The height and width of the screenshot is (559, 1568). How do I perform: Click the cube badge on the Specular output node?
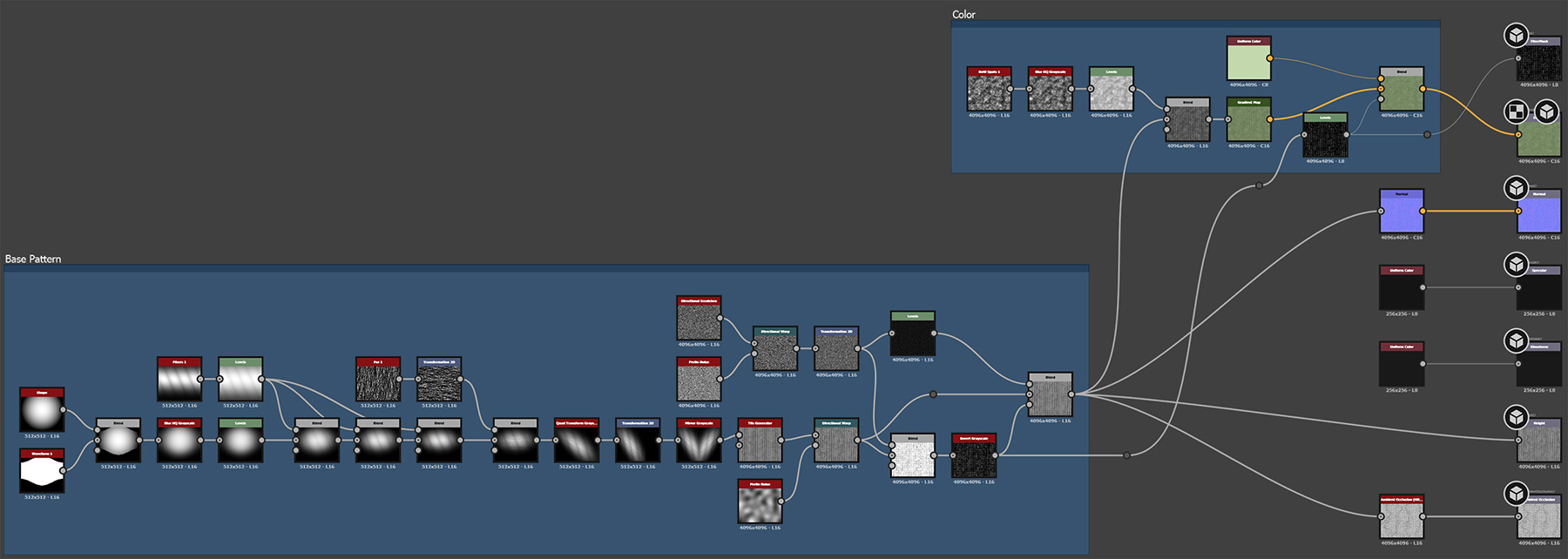coord(1517,264)
